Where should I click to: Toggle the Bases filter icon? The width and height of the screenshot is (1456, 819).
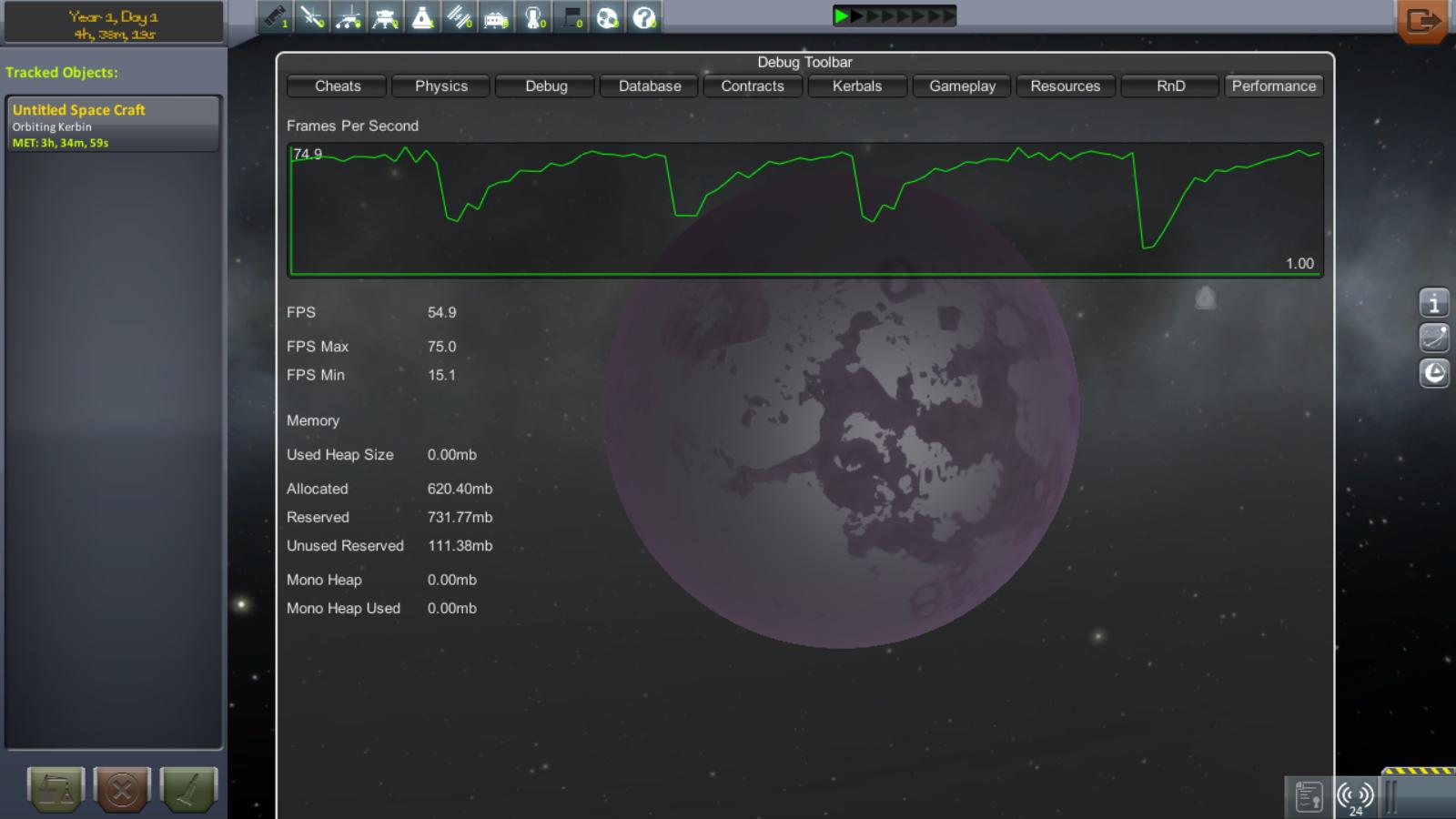pyautogui.click(x=497, y=17)
